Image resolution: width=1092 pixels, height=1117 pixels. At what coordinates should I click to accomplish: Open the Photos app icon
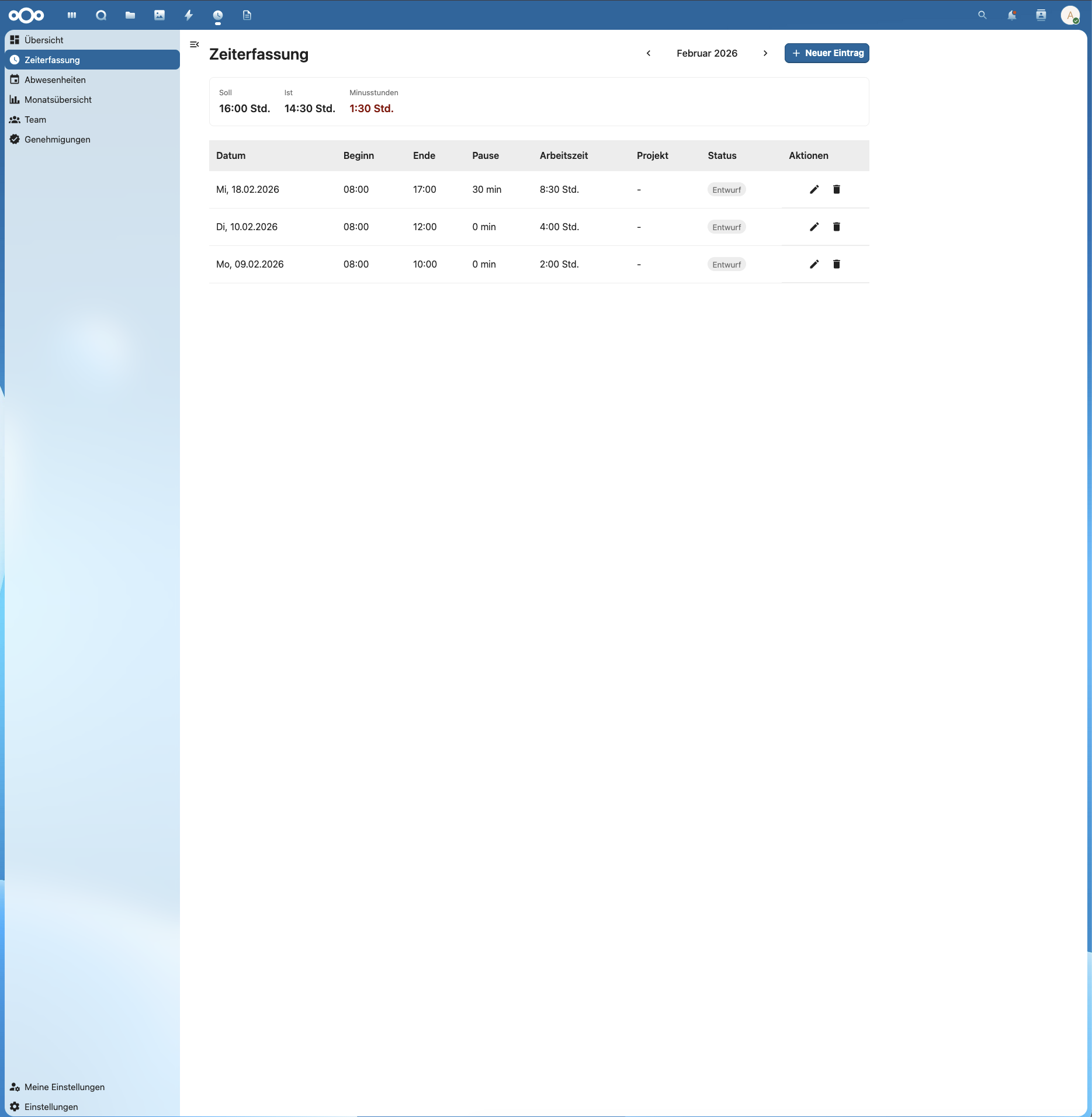tap(159, 15)
